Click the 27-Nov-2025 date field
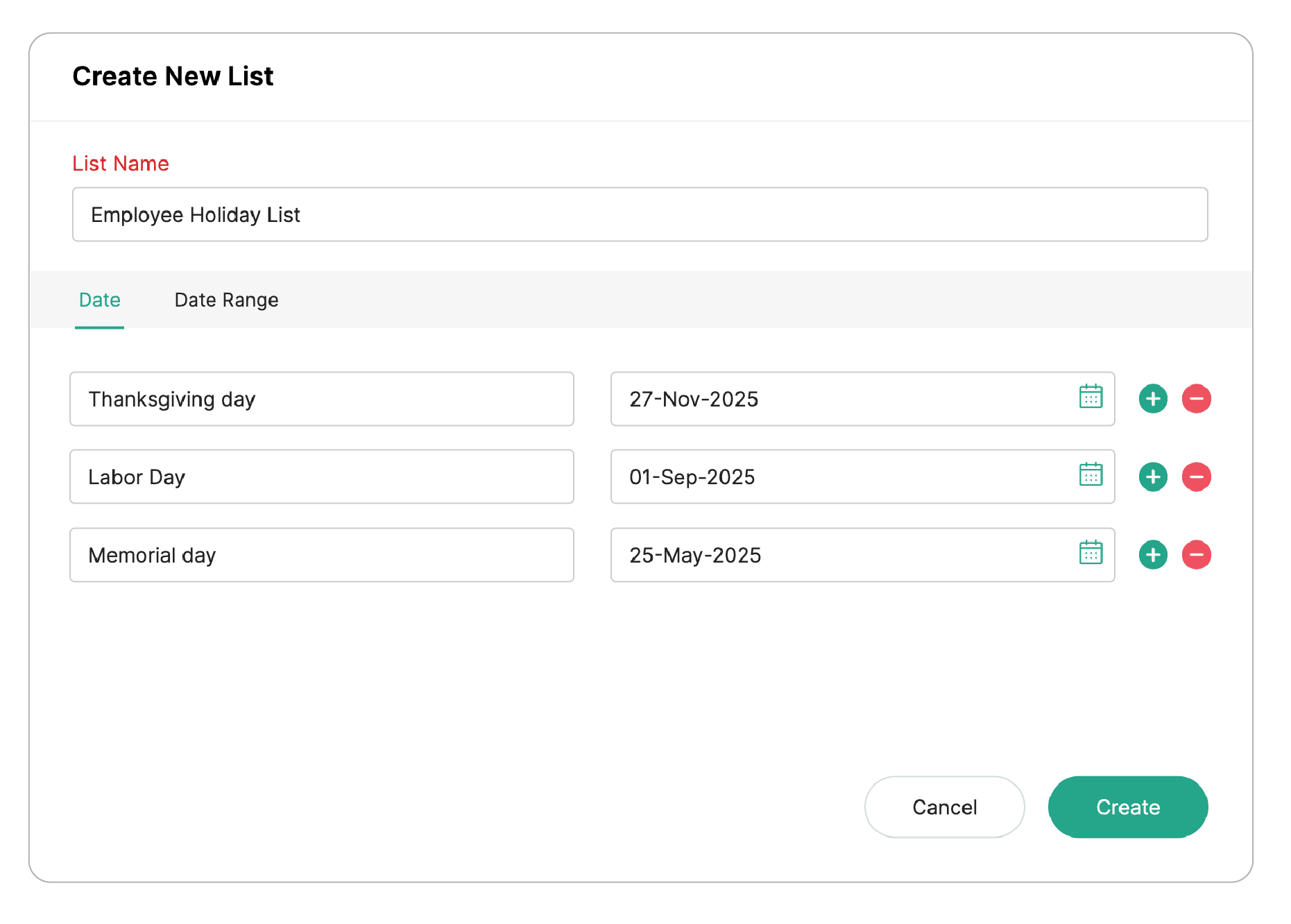The image size is (1291, 924). (x=832, y=399)
